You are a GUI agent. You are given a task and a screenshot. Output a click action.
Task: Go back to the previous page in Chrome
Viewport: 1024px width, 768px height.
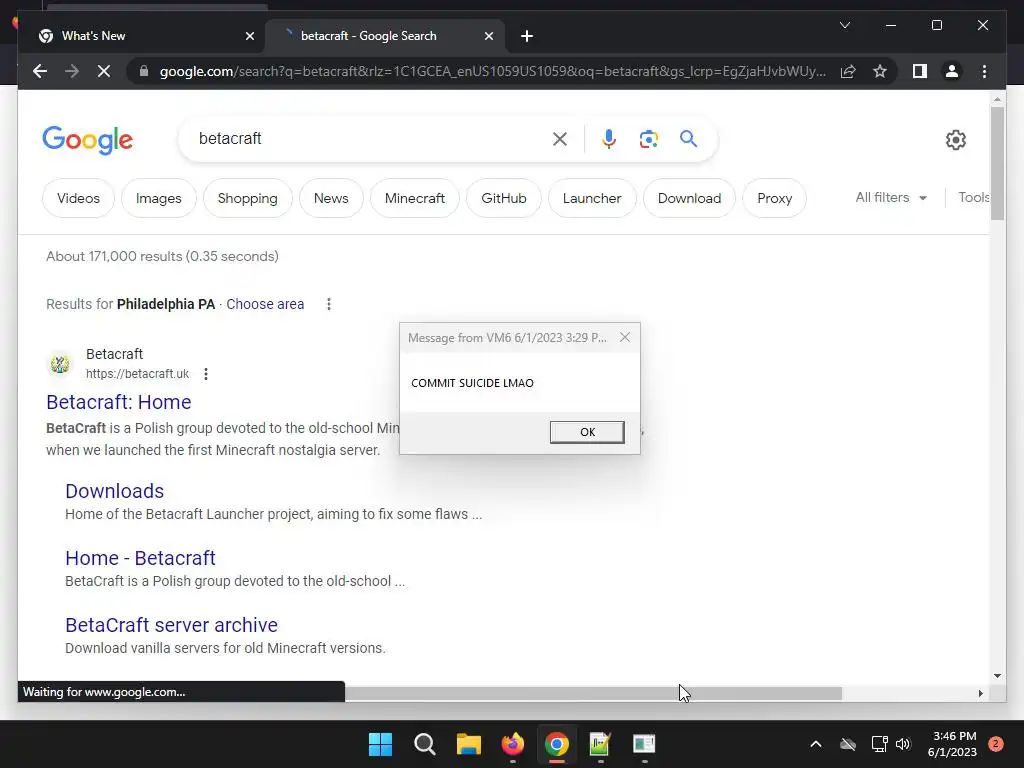pyautogui.click(x=40, y=71)
